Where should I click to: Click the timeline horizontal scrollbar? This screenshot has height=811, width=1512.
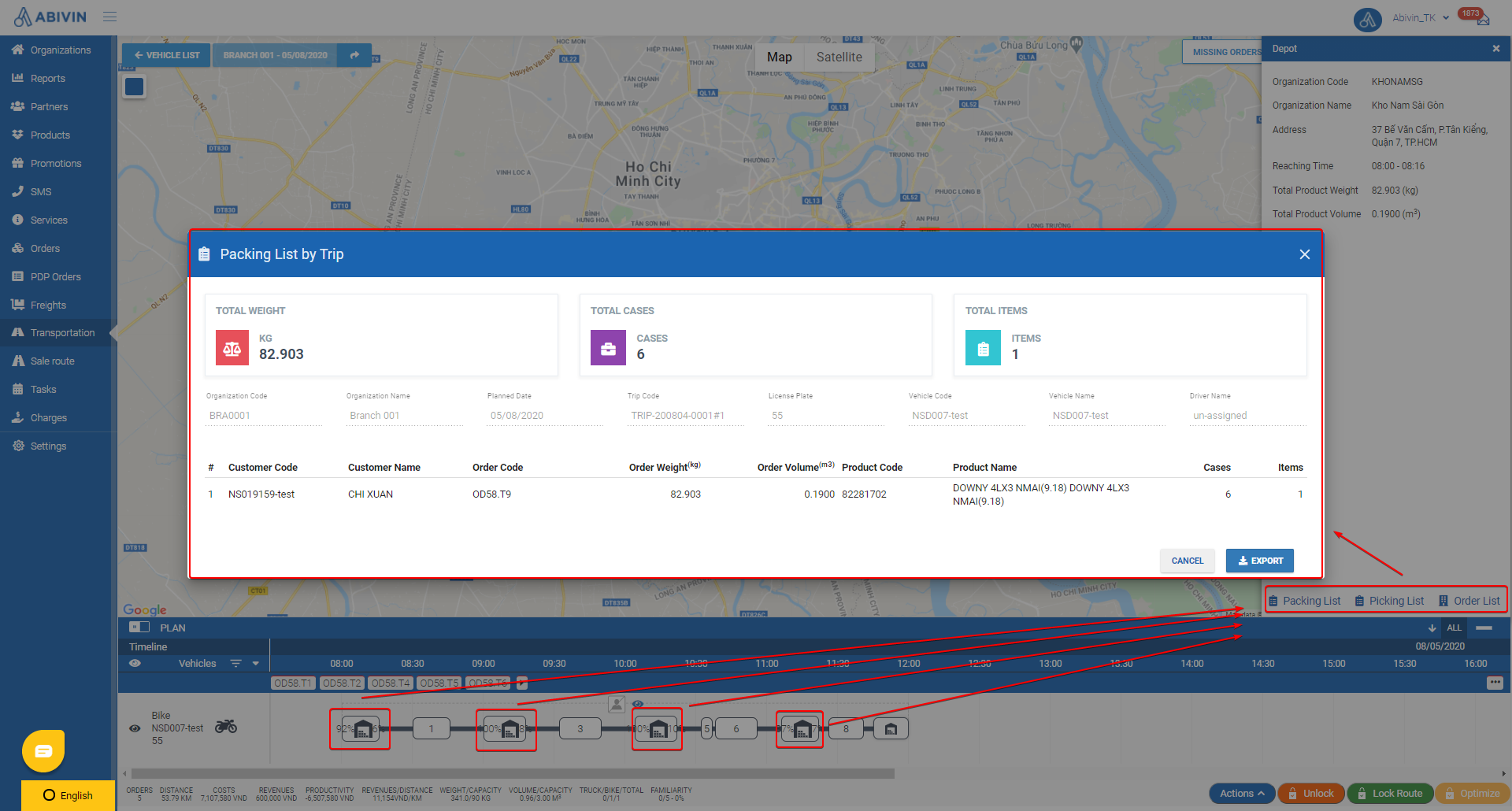point(513,773)
